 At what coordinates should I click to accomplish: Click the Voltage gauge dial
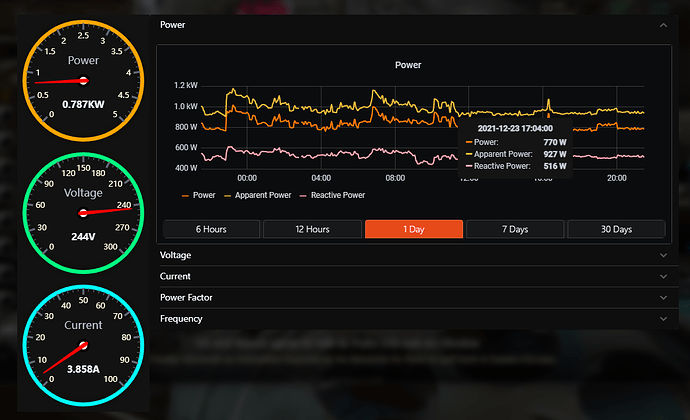[x=83, y=213]
